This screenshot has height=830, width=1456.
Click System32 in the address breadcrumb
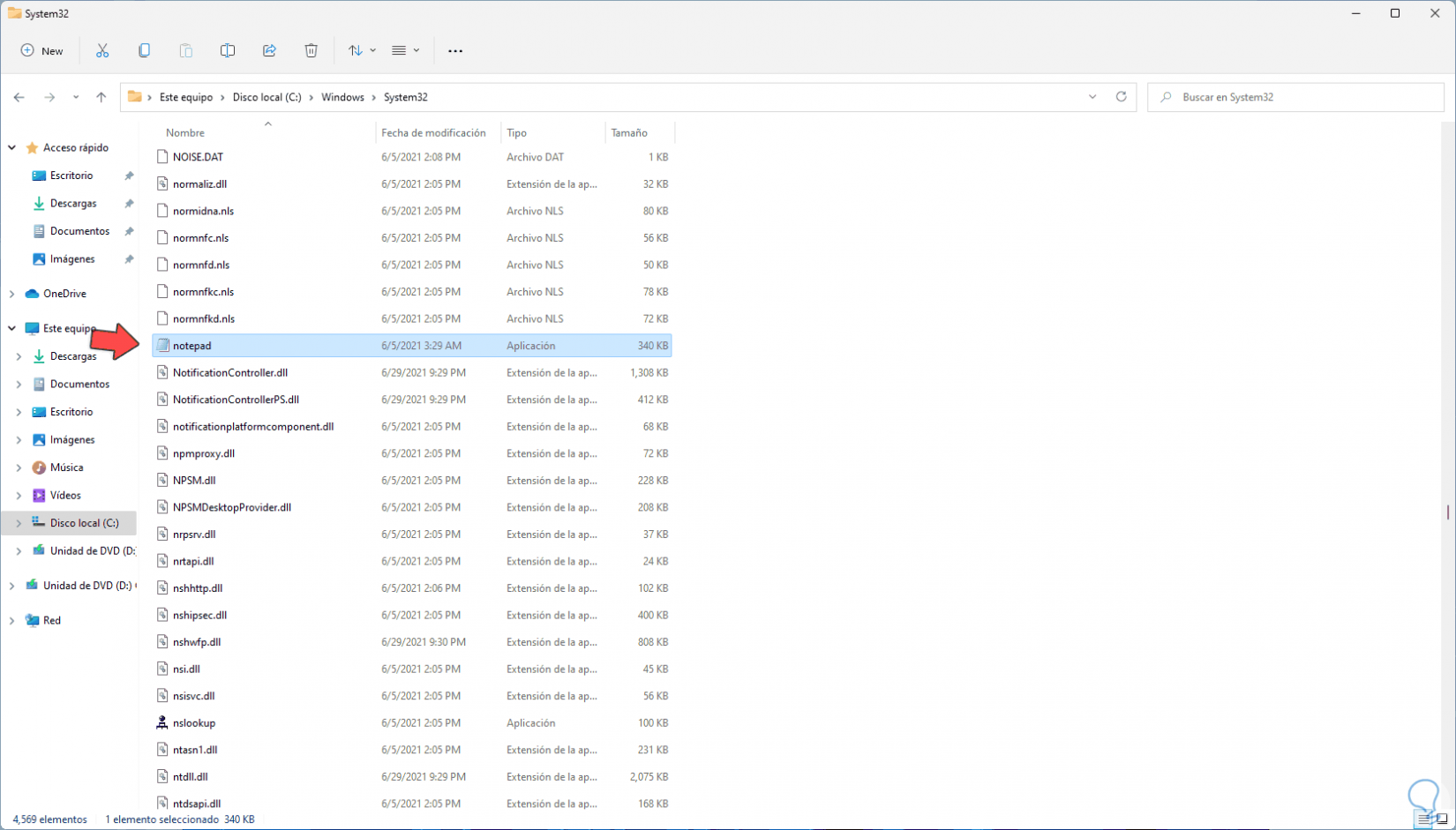[406, 97]
